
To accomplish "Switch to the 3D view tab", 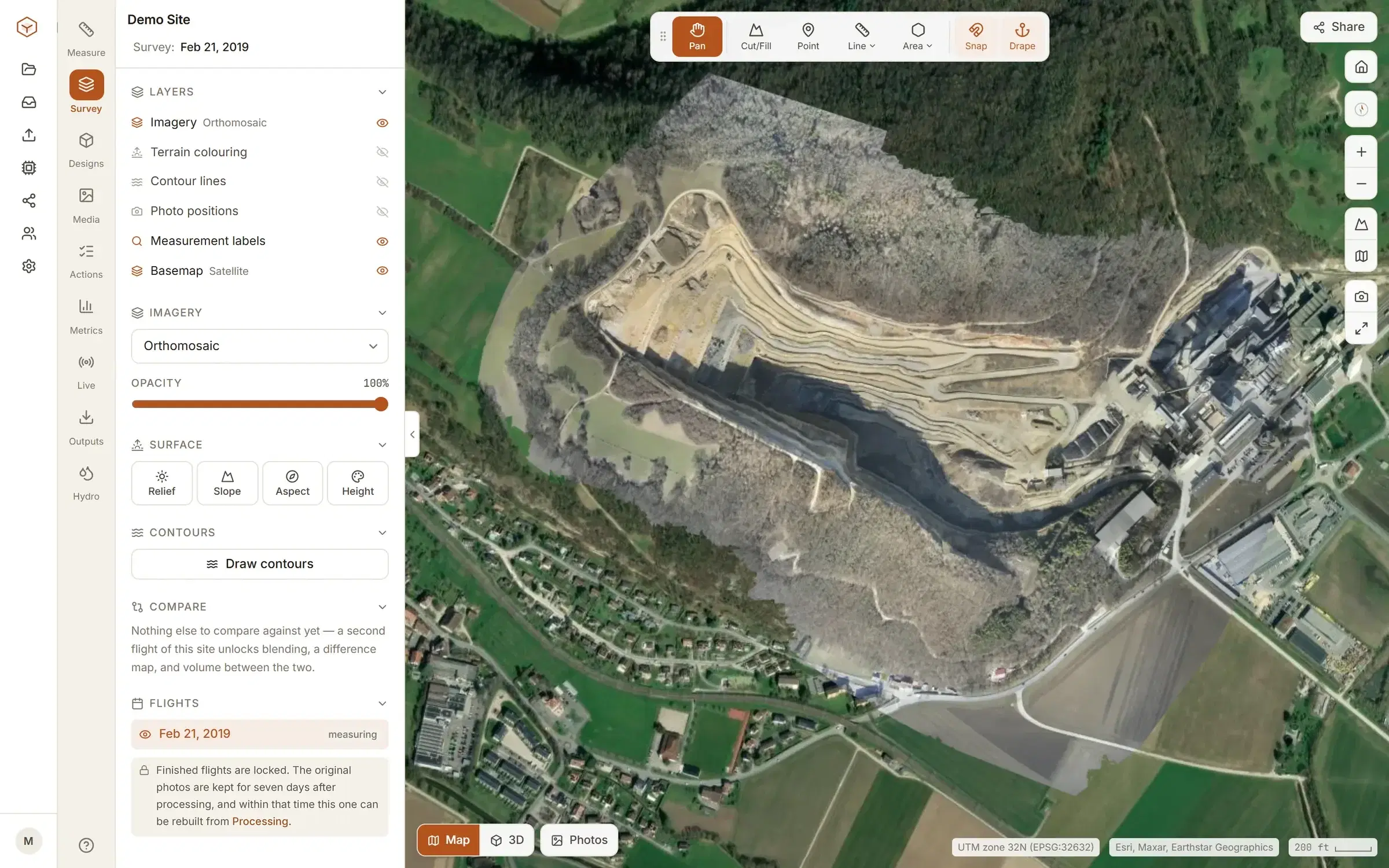I will point(507,840).
